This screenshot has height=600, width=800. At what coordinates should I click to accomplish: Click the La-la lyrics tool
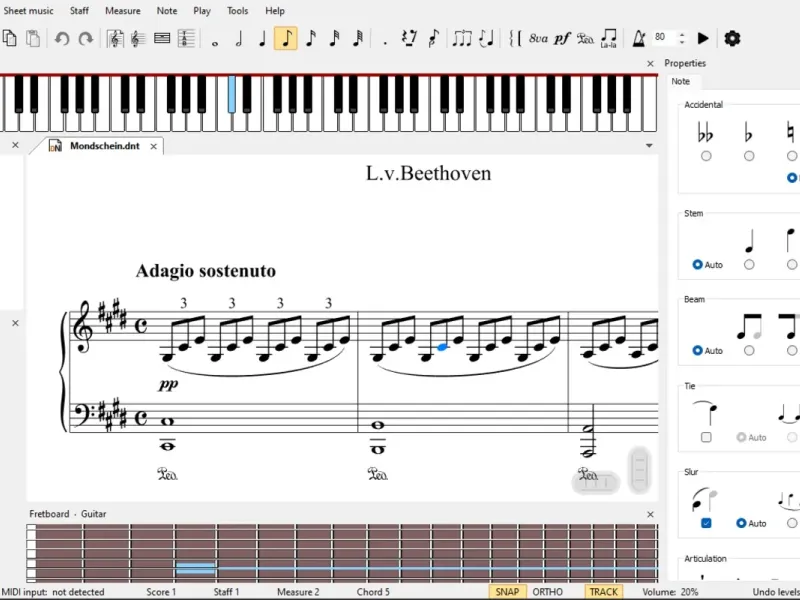coord(609,39)
